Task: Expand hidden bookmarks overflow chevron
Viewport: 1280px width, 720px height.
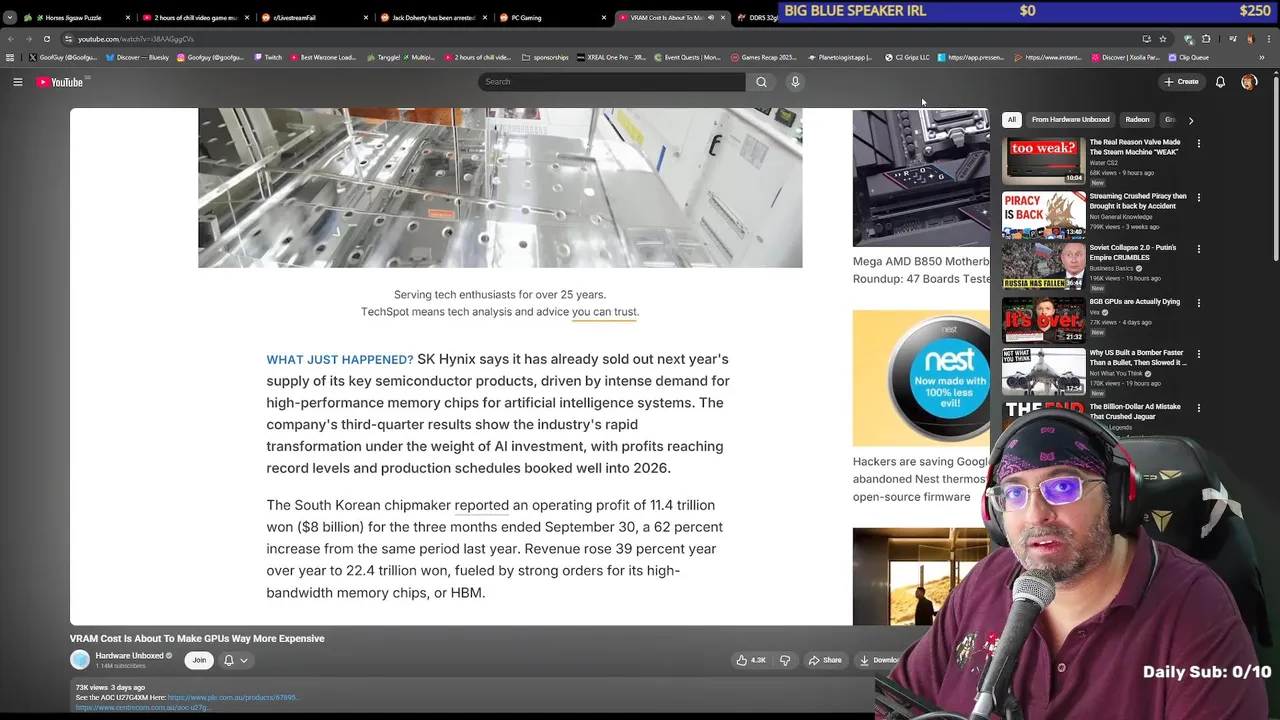Action: point(1262,58)
